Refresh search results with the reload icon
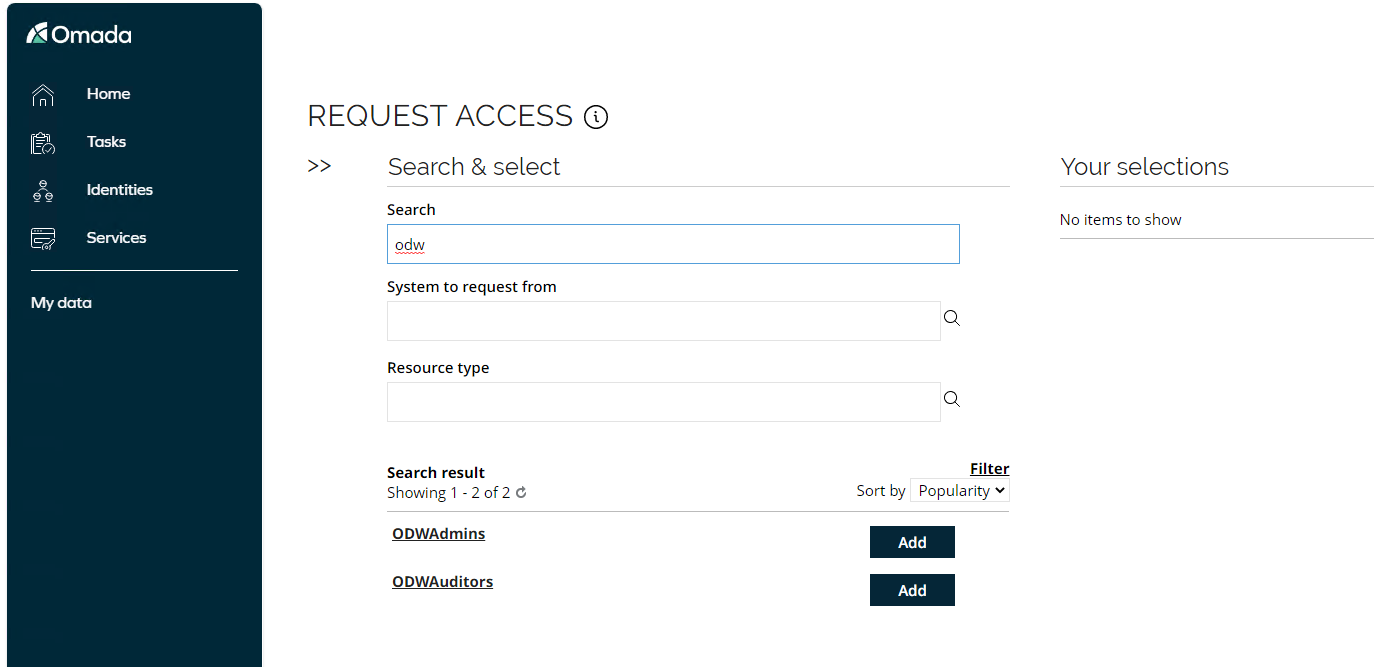 521,493
